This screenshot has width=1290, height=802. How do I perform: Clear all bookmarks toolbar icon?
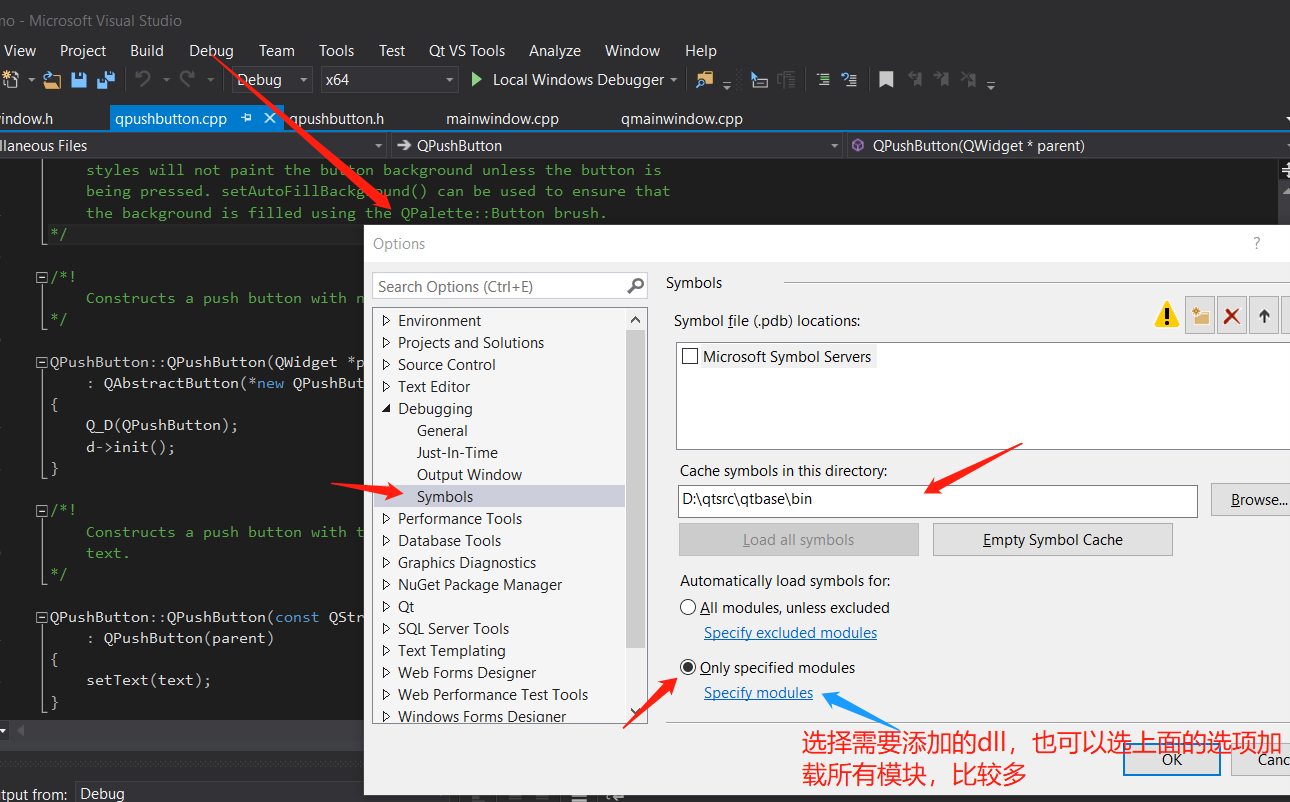click(968, 79)
